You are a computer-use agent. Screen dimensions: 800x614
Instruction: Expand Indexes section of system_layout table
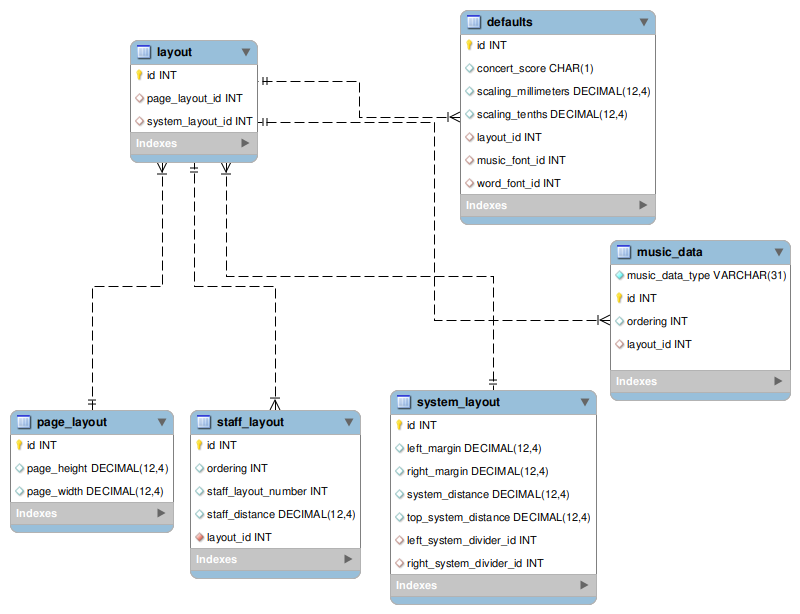click(x=583, y=585)
